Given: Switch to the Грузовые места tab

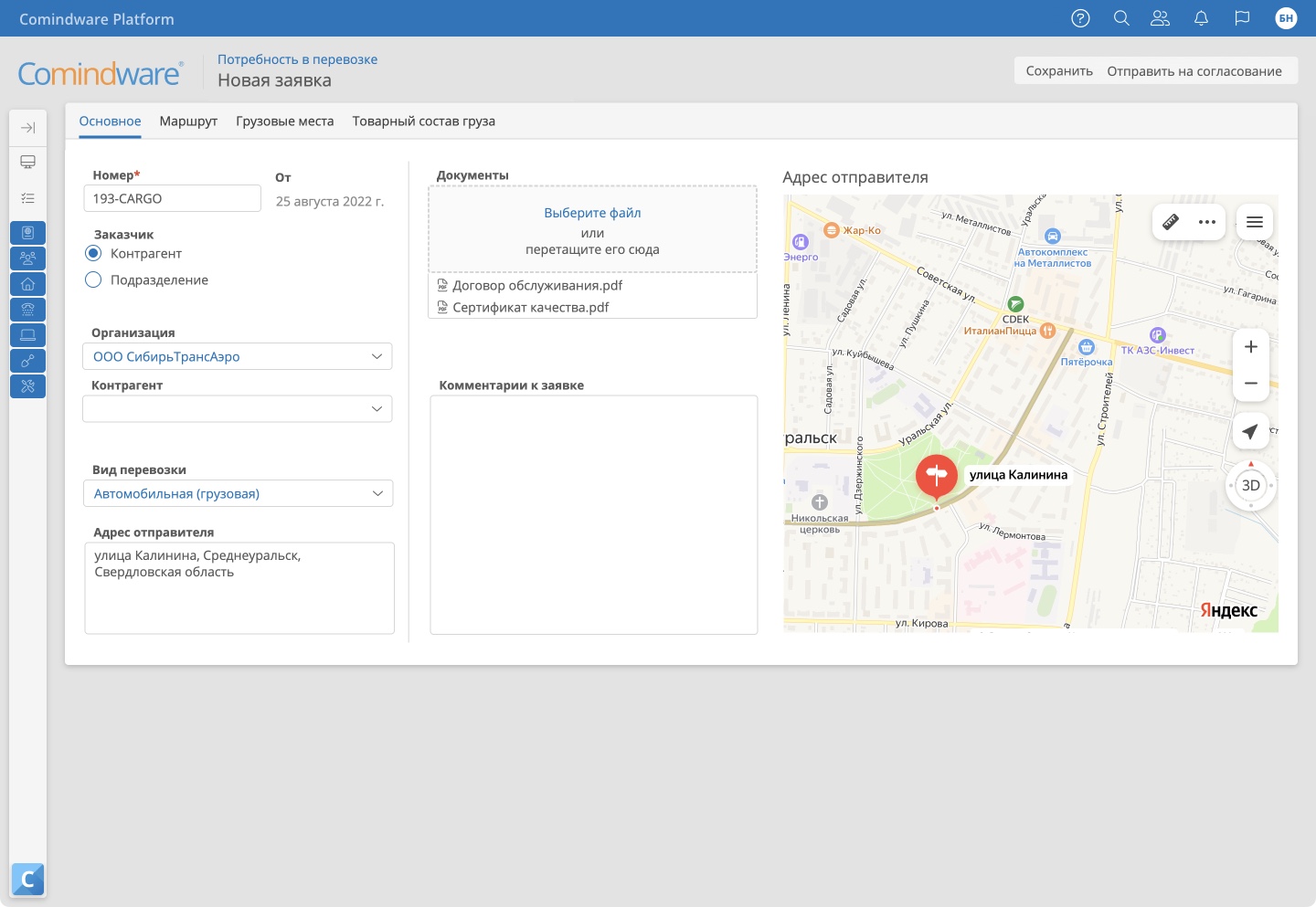Looking at the screenshot, I should click(x=285, y=121).
